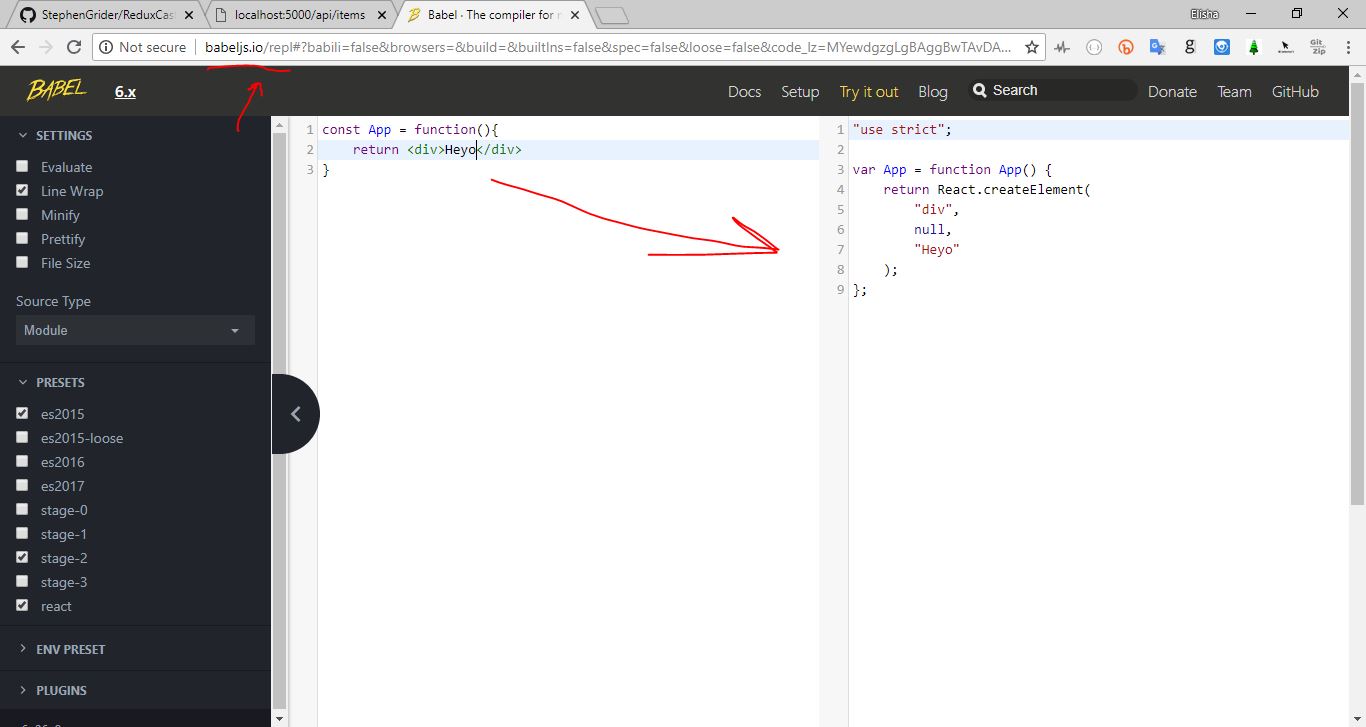Screen dimensions: 1366x727
Task: Enable the es2015-loose preset
Action: click(22, 438)
